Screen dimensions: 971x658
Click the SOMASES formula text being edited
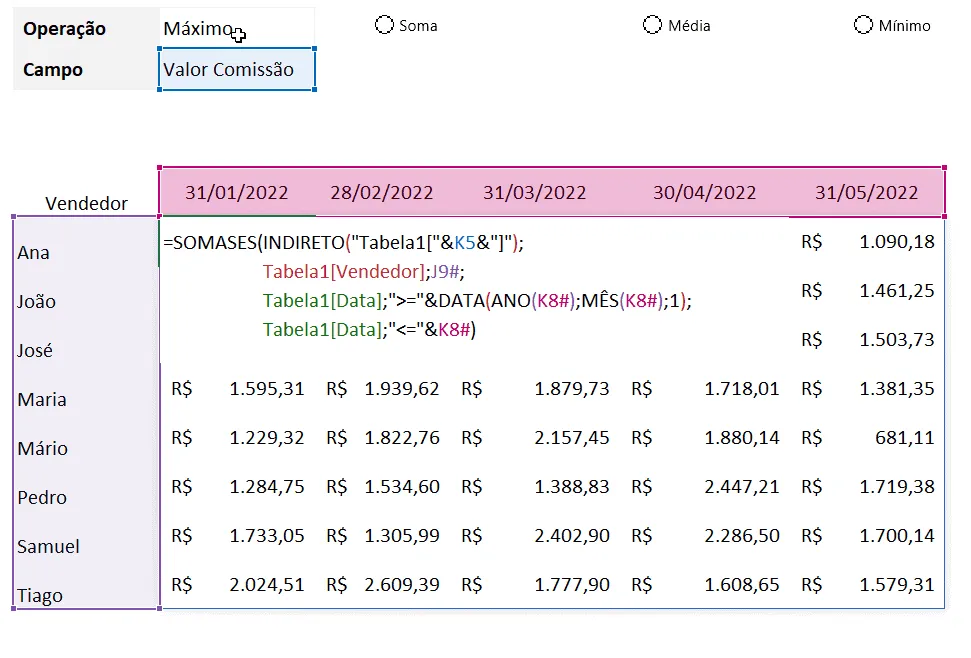427,285
